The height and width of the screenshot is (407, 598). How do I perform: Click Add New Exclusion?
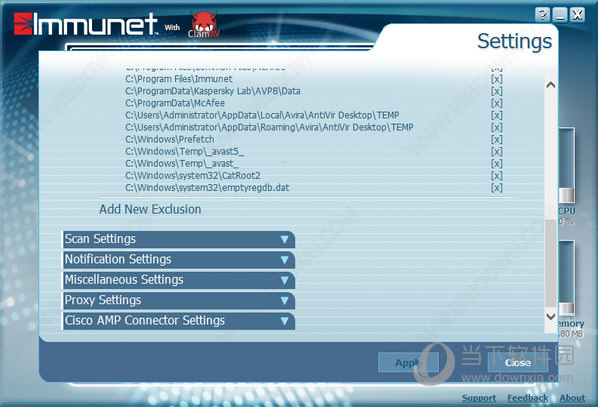pos(150,209)
